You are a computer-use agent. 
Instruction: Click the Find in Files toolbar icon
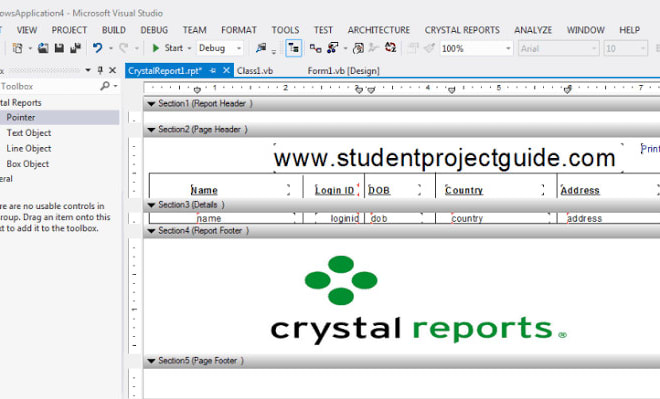(261, 48)
